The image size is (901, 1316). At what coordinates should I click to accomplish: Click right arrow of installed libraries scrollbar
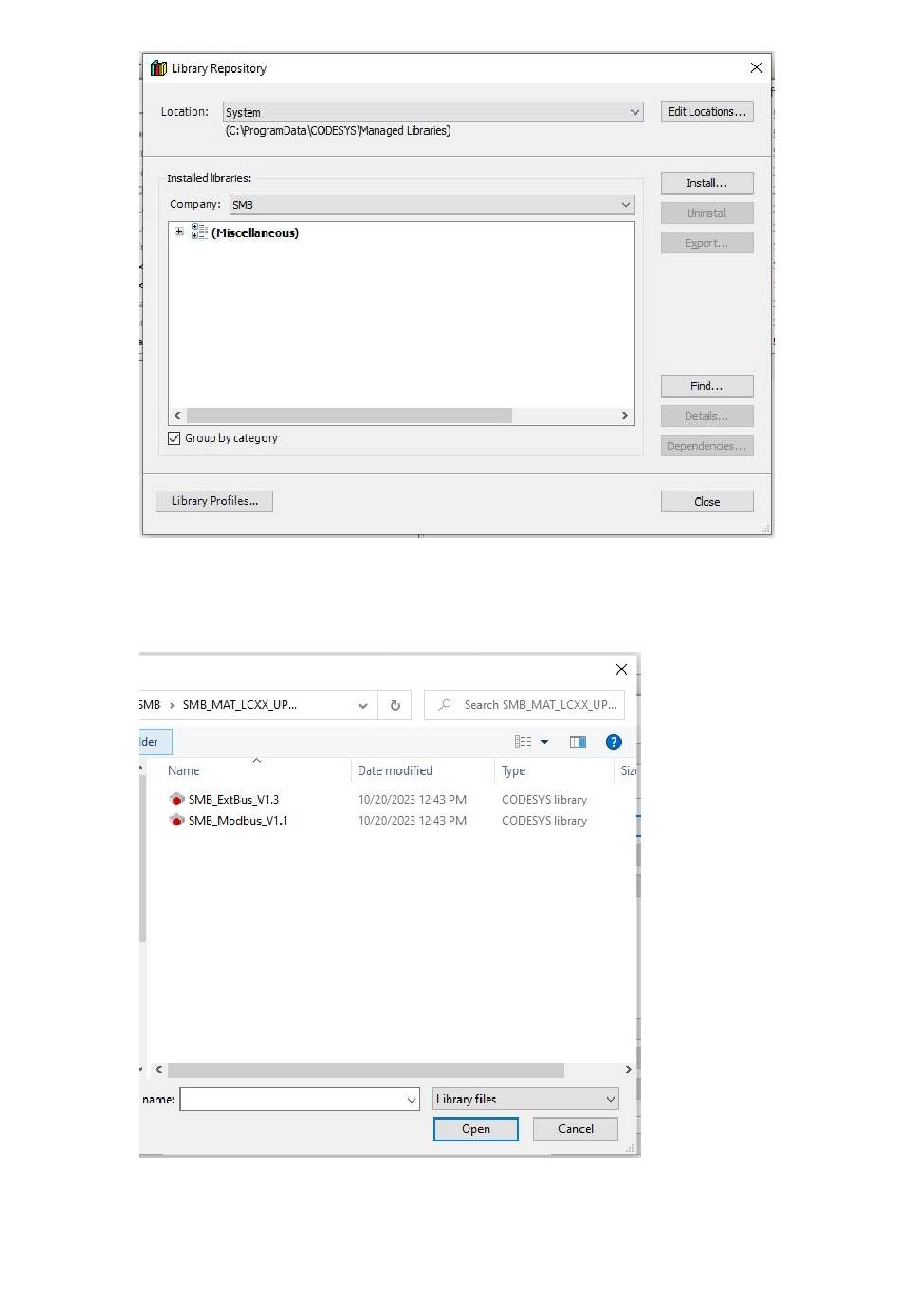coord(624,416)
